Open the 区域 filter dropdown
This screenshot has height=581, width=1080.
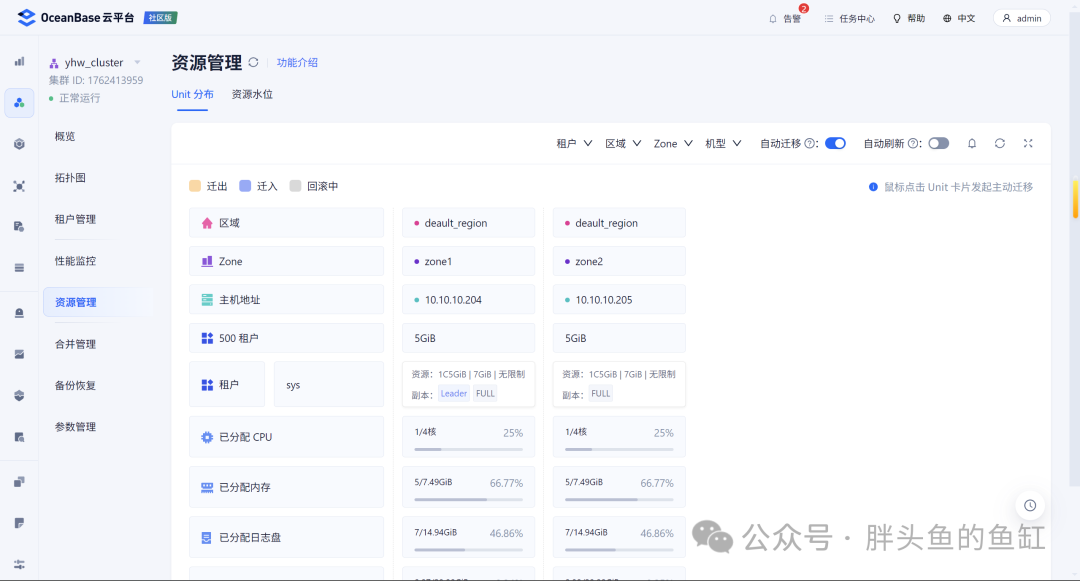[x=623, y=143]
